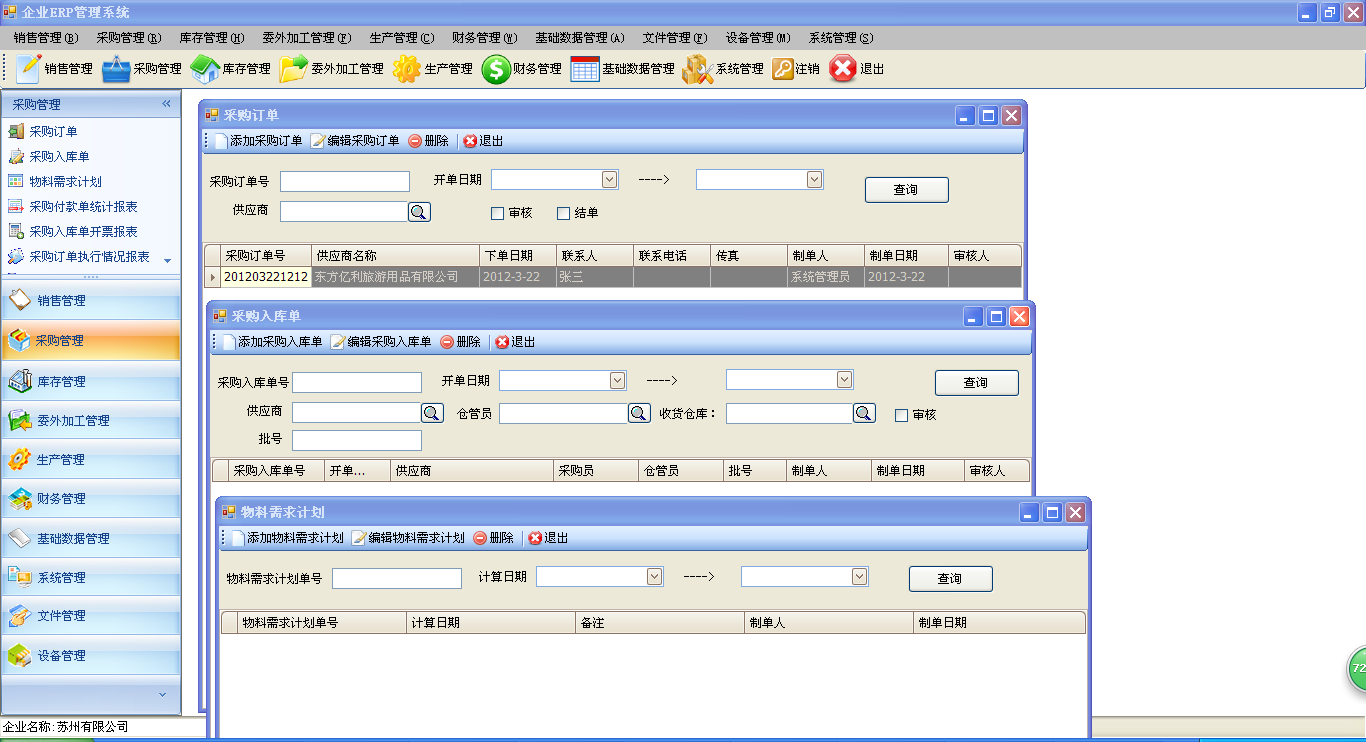Click the 采购订单号 input field

345,181
